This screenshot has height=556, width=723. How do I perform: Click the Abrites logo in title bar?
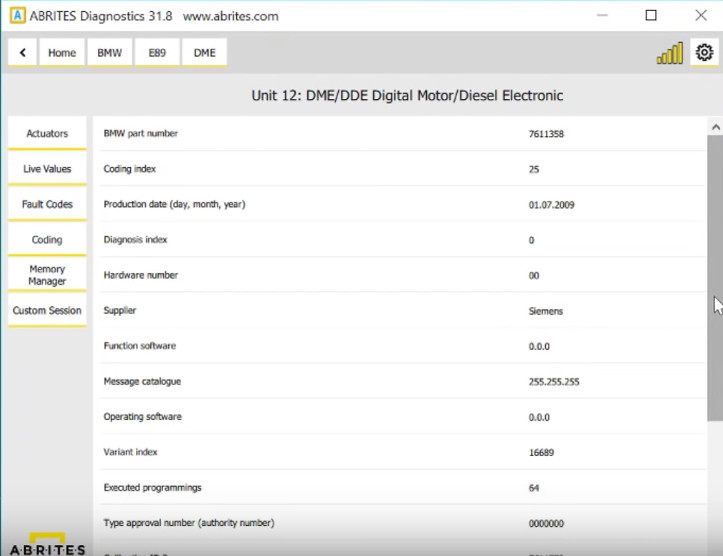pos(18,16)
